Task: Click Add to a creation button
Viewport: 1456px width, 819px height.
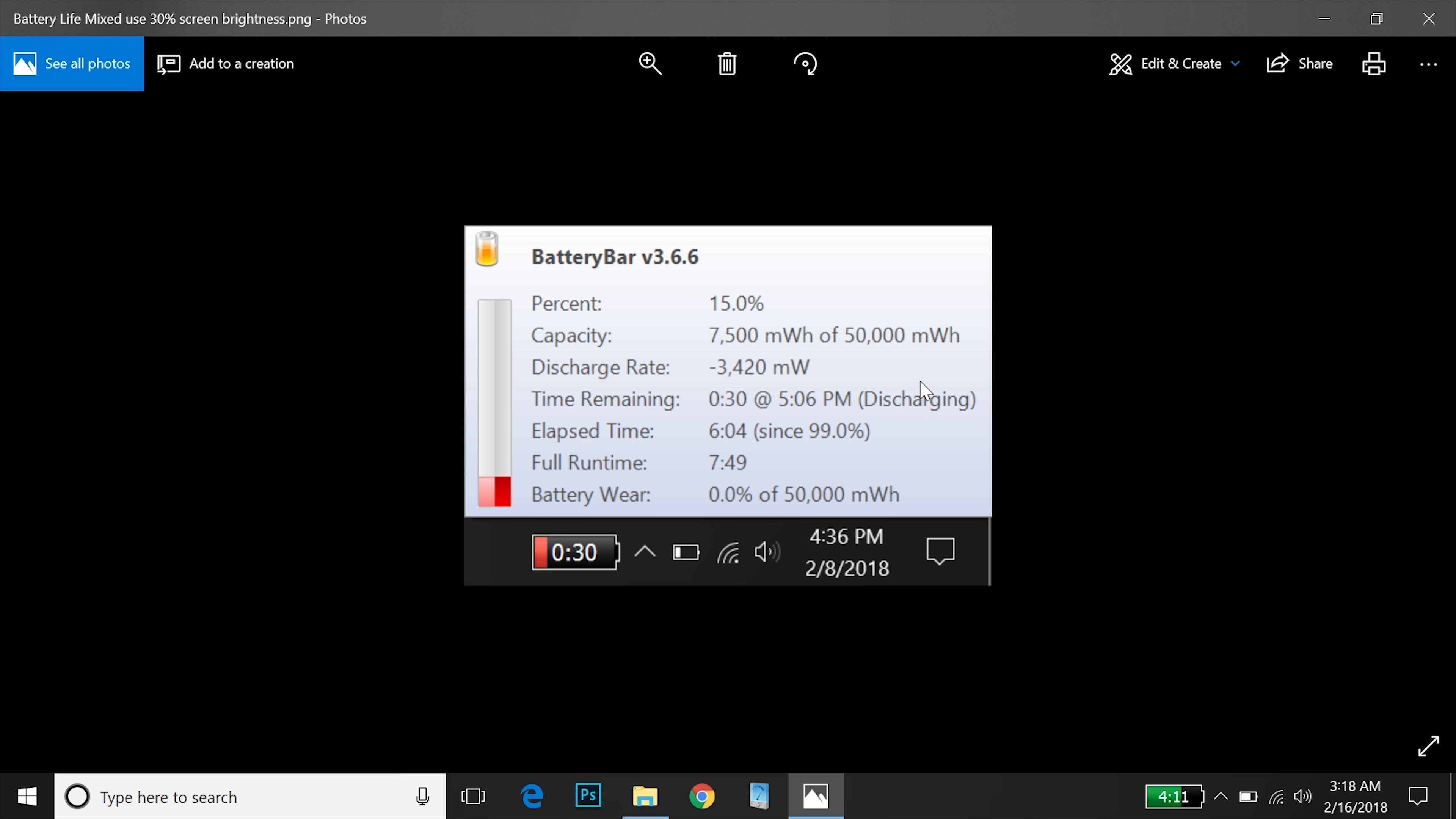Action: tap(226, 63)
